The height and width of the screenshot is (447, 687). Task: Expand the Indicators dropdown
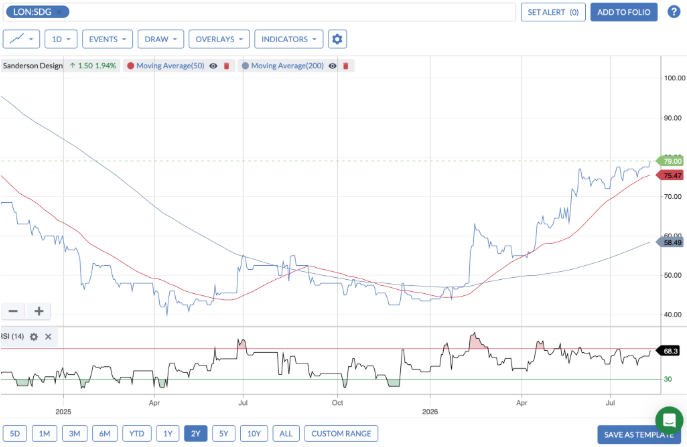[x=289, y=39]
